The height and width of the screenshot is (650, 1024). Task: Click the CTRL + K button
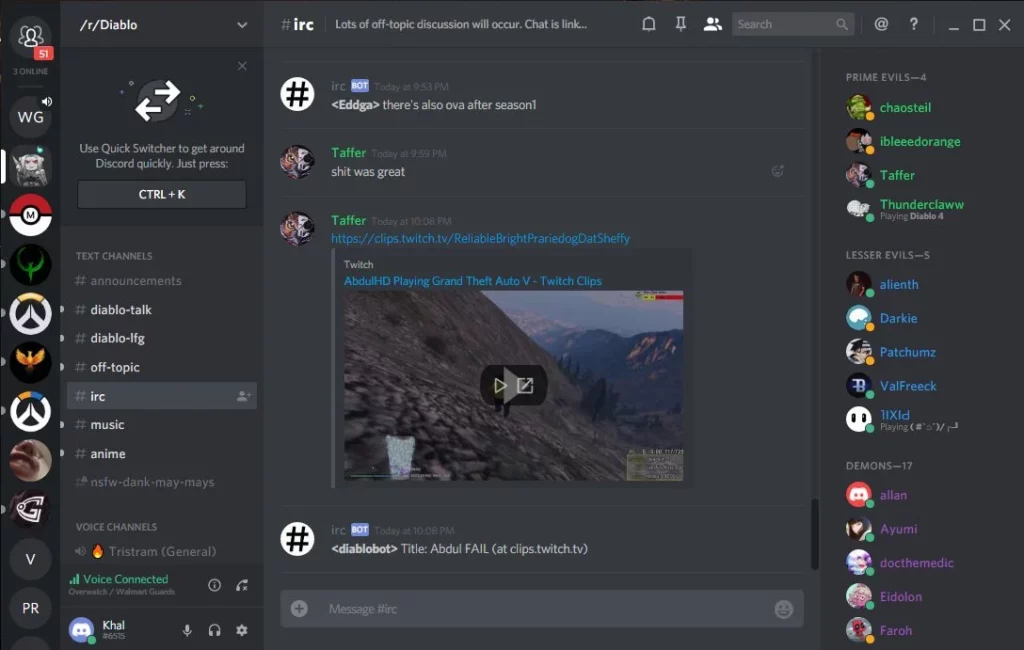point(162,194)
